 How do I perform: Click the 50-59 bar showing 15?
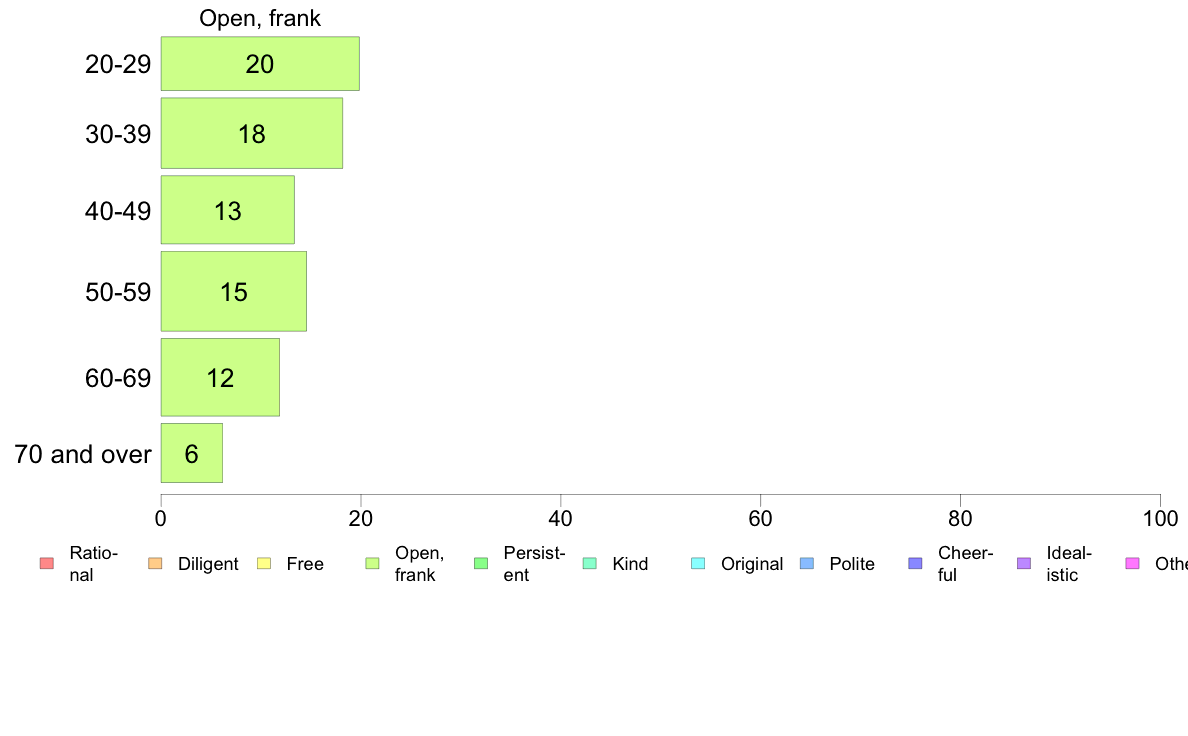click(x=233, y=291)
